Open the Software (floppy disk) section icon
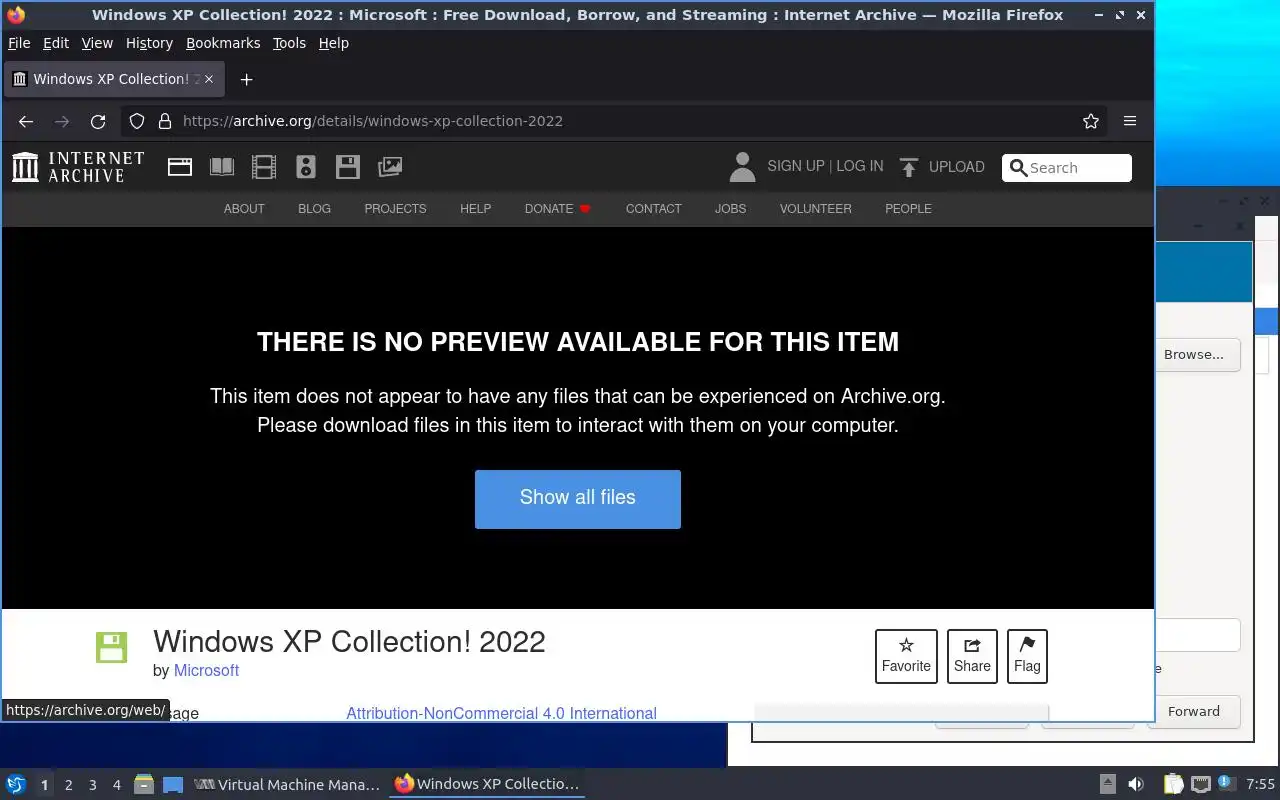This screenshot has width=1280, height=800. pyautogui.click(x=348, y=167)
